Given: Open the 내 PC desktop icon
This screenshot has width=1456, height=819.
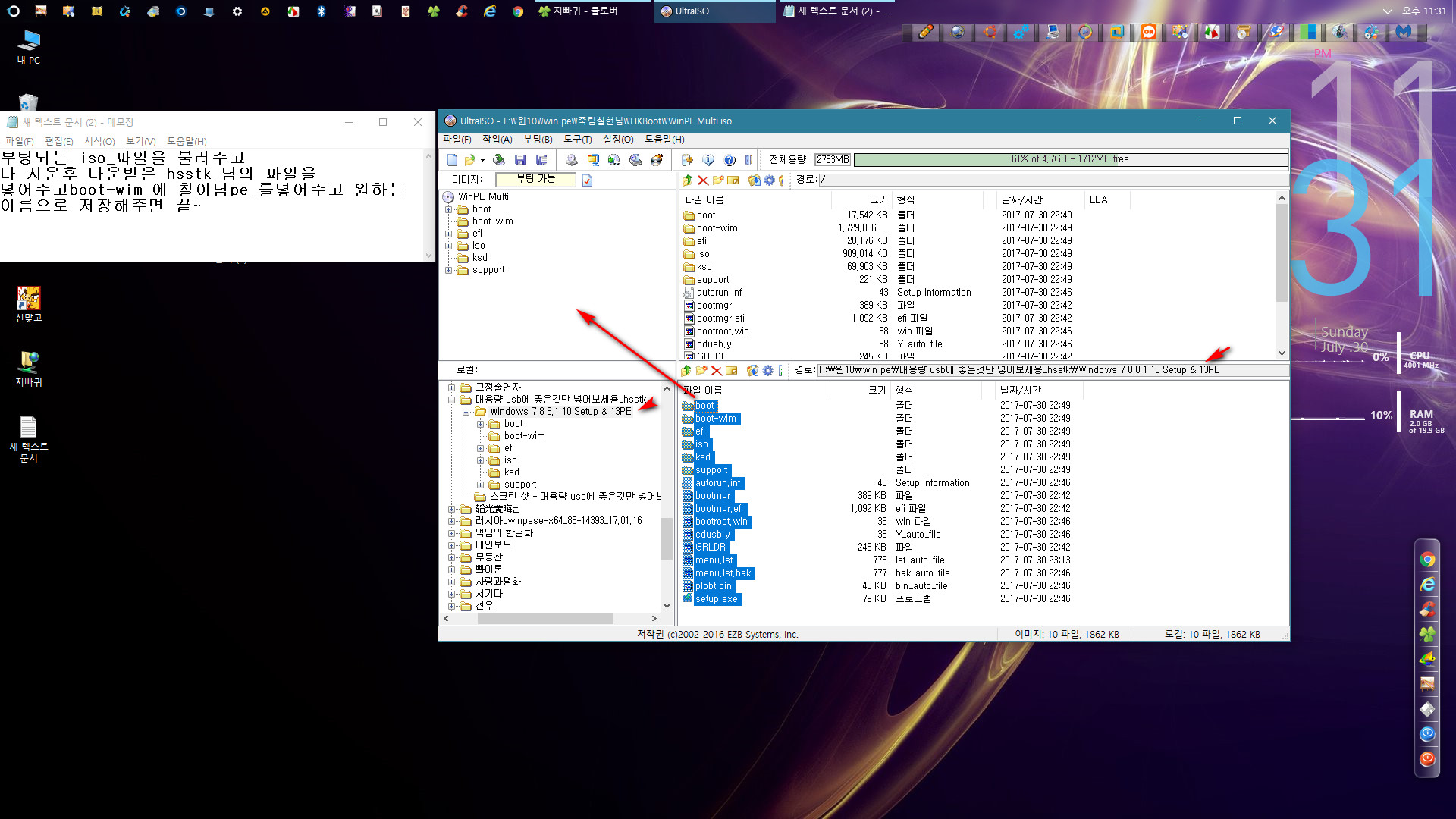Looking at the screenshot, I should (x=29, y=47).
